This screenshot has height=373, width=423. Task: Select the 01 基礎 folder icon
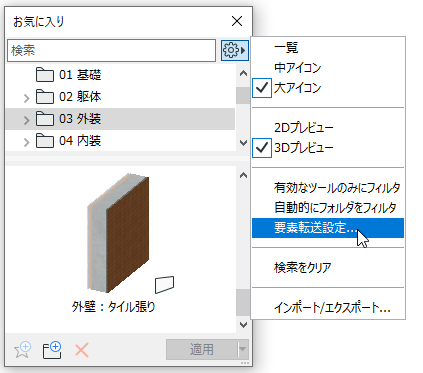[45, 75]
